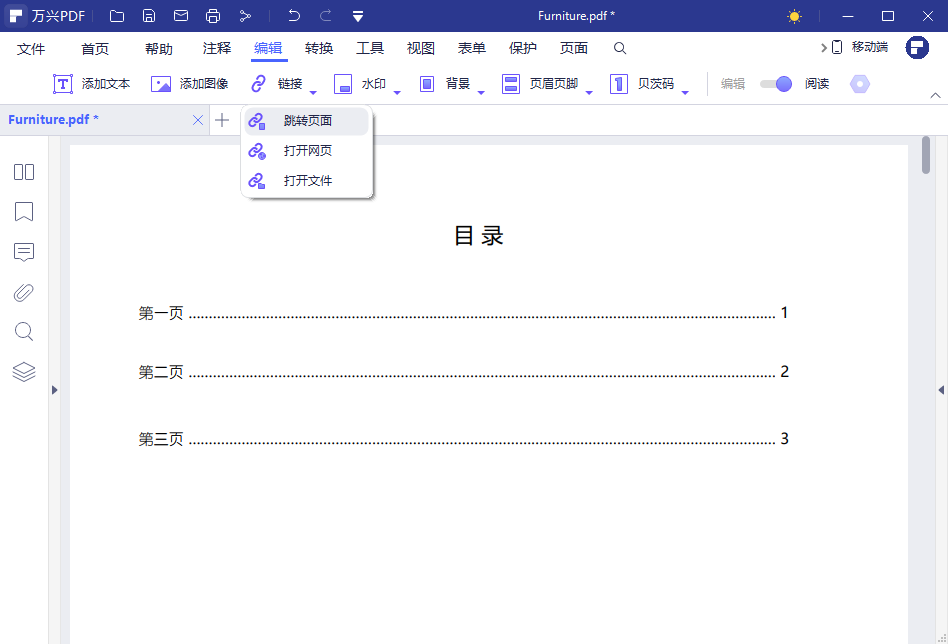The height and width of the screenshot is (644, 948).
Task: Toggle between 编辑 and 阅读 mode
Action: pyautogui.click(x=776, y=84)
